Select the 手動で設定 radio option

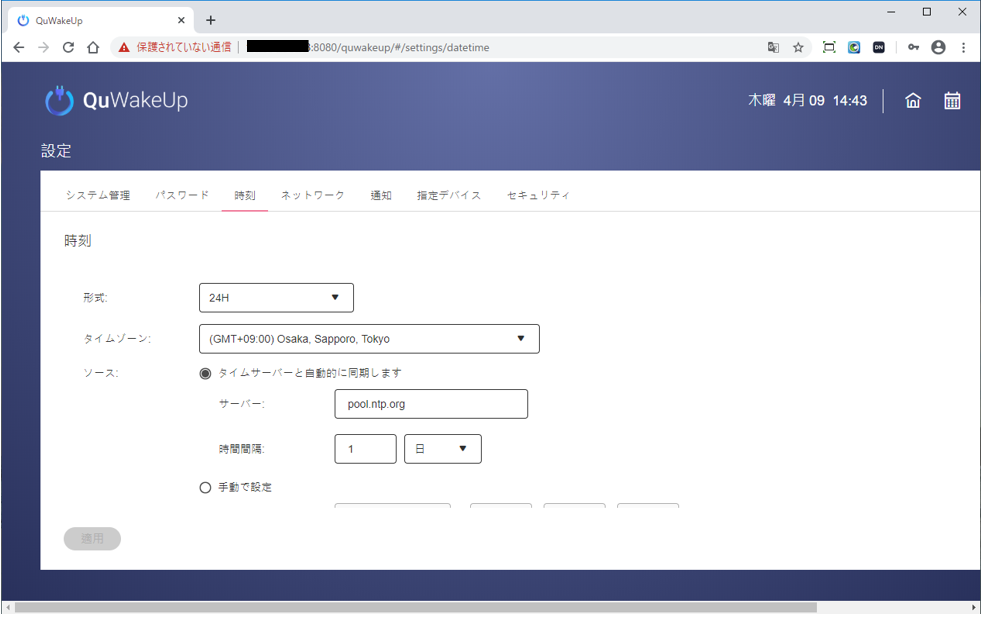tap(206, 488)
